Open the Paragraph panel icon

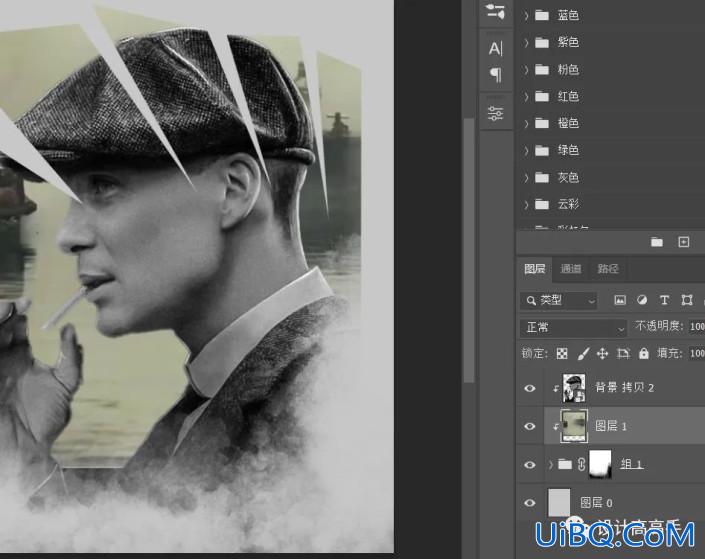click(495, 74)
